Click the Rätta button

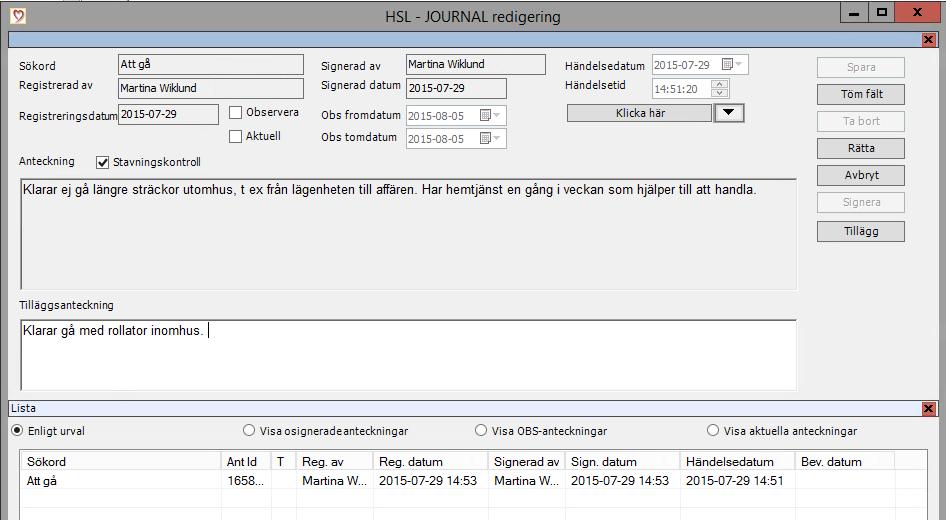point(861,148)
